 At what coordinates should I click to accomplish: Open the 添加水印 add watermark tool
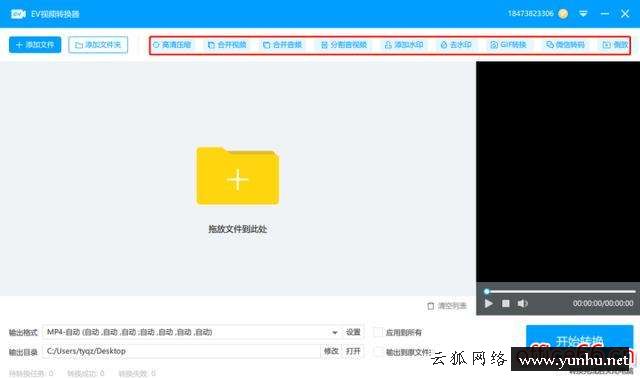click(x=404, y=45)
